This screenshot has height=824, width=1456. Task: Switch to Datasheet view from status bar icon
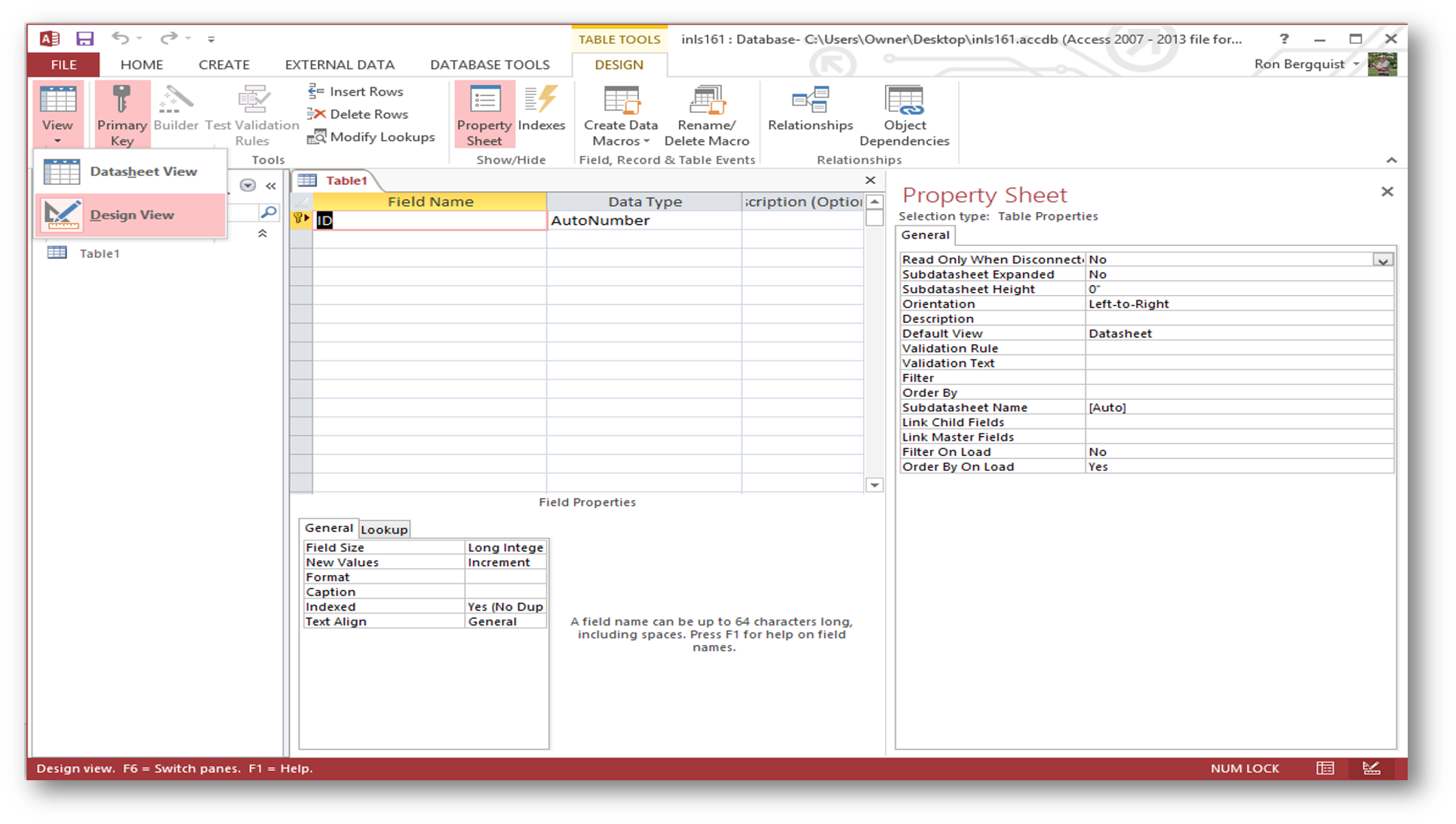(x=1325, y=768)
